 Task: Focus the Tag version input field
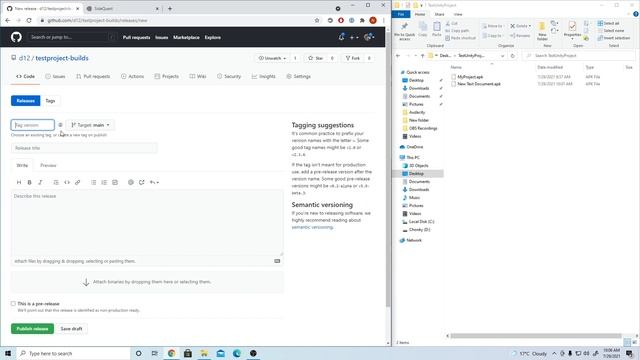point(33,125)
